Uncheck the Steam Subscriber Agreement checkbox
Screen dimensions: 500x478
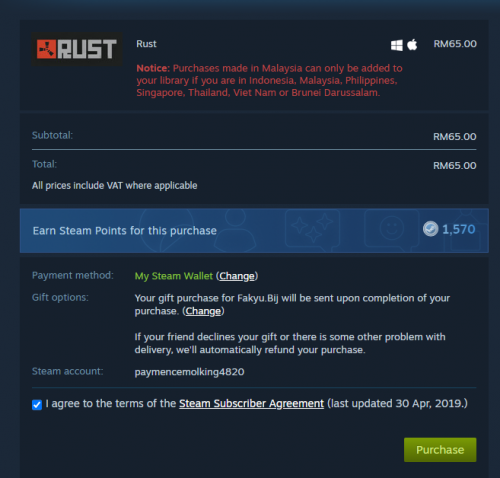(37, 405)
